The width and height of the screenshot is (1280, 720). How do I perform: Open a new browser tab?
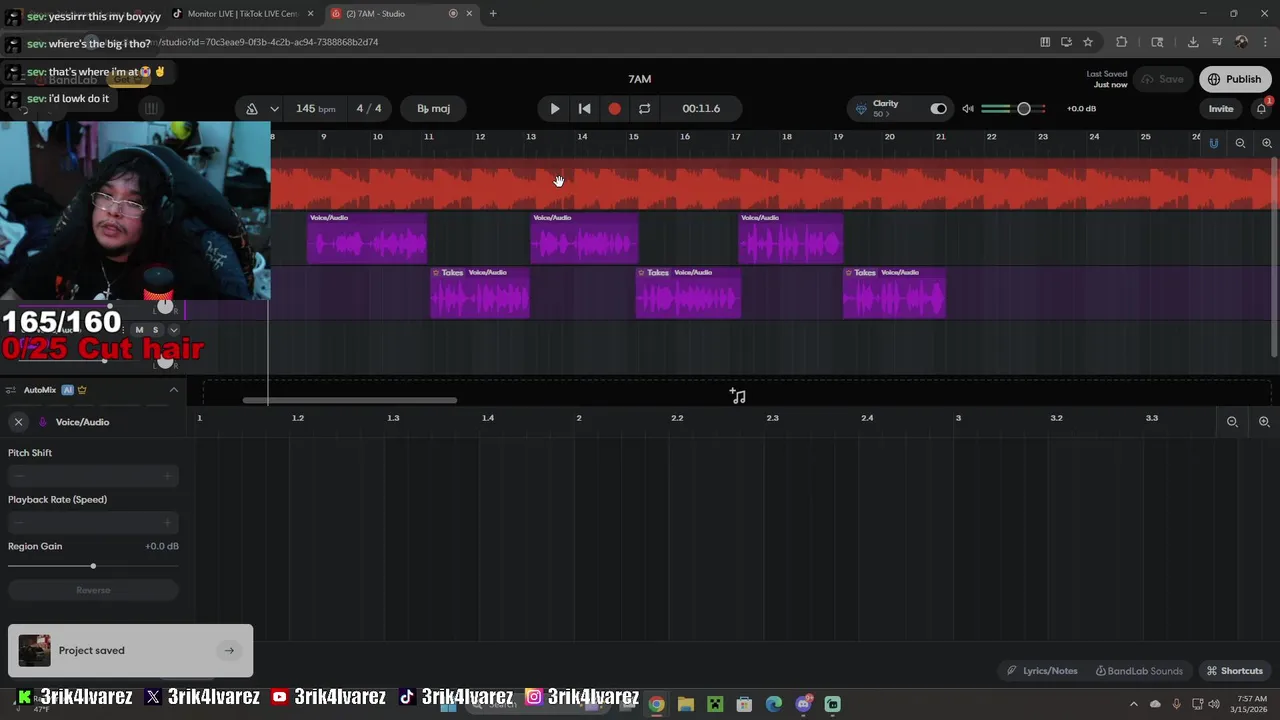pos(493,14)
